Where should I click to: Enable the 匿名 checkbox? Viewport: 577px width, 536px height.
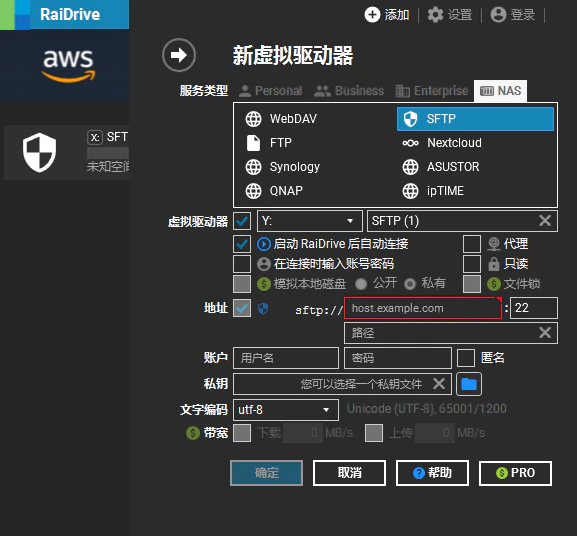[466, 358]
